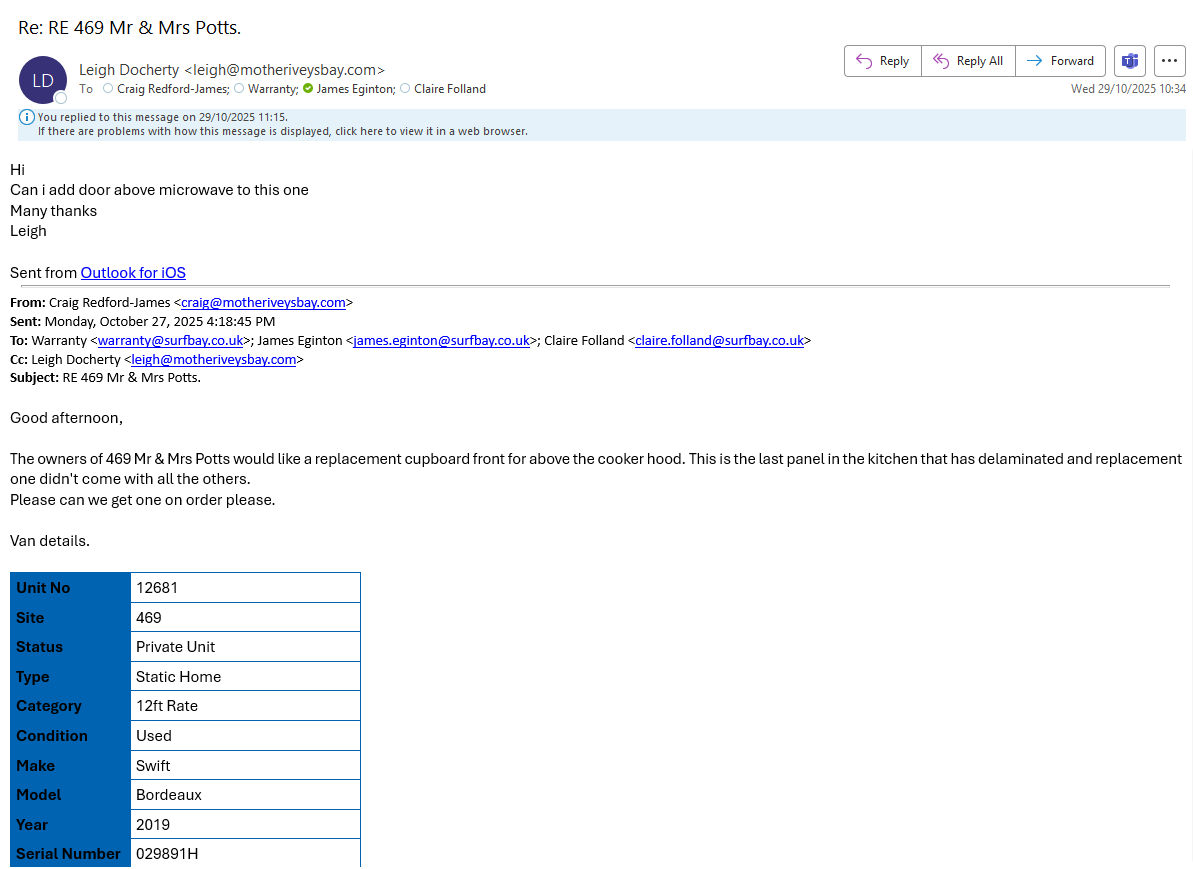
Task: Click the 'Many thanks' line
Action: [53, 211]
